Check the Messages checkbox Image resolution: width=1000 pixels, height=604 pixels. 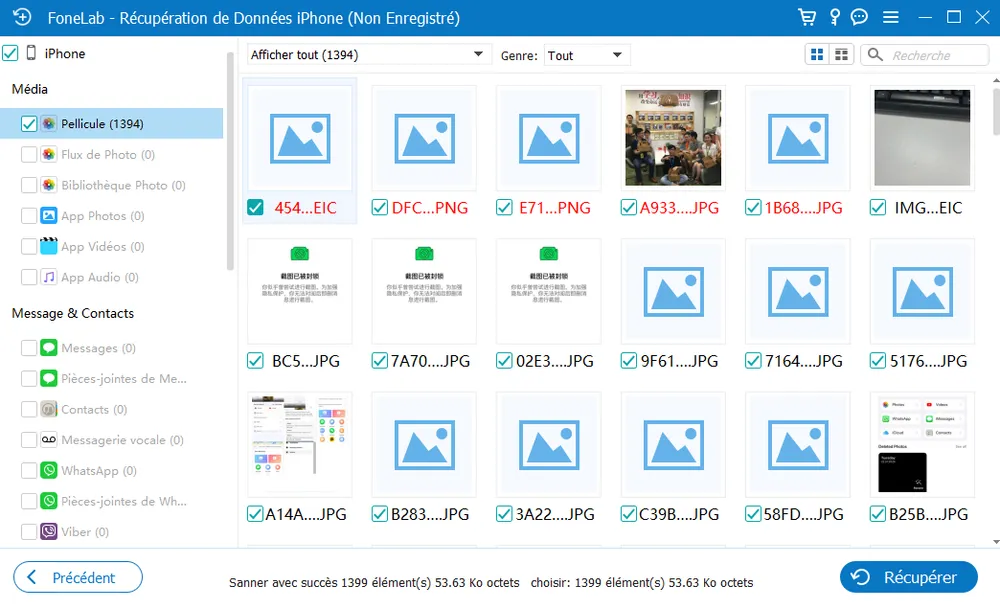29,348
